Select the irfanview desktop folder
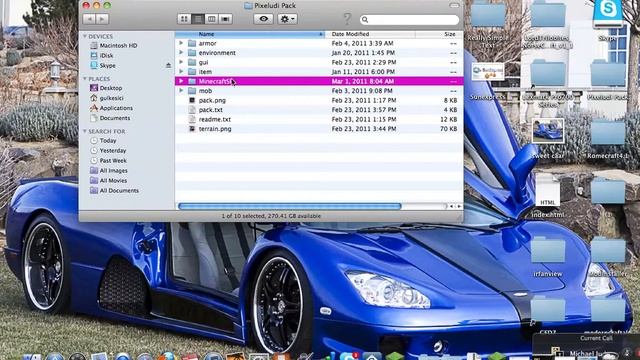Viewport: 640px width, 360px height. click(548, 256)
